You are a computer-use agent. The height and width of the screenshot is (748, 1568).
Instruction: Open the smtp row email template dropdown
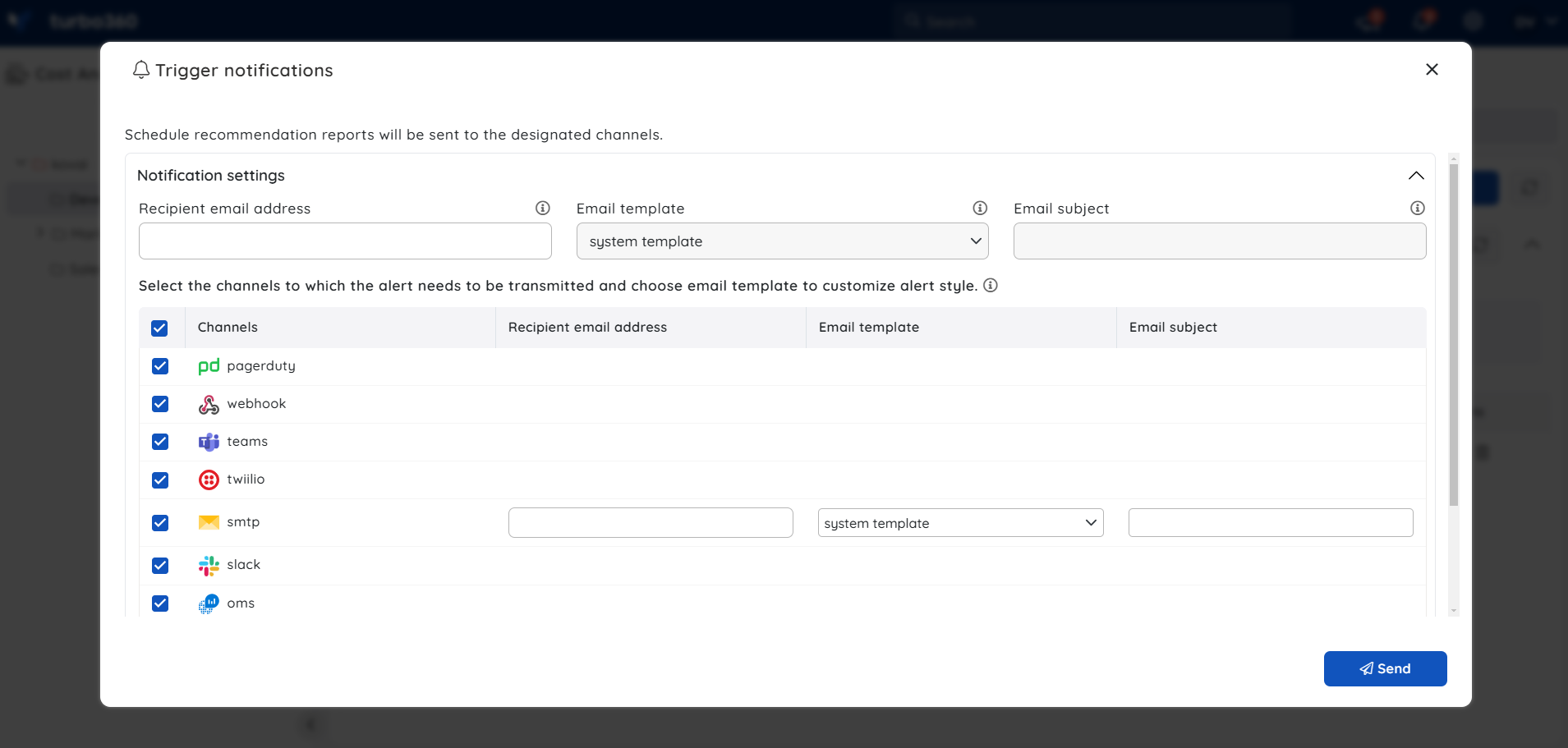(960, 523)
